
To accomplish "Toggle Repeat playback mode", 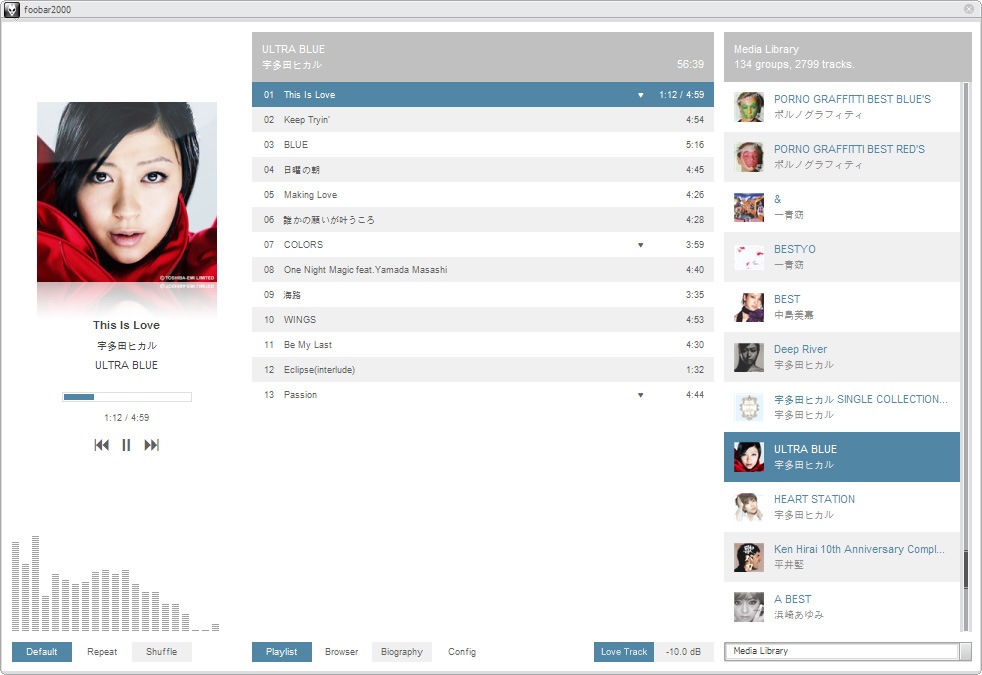I will (102, 652).
